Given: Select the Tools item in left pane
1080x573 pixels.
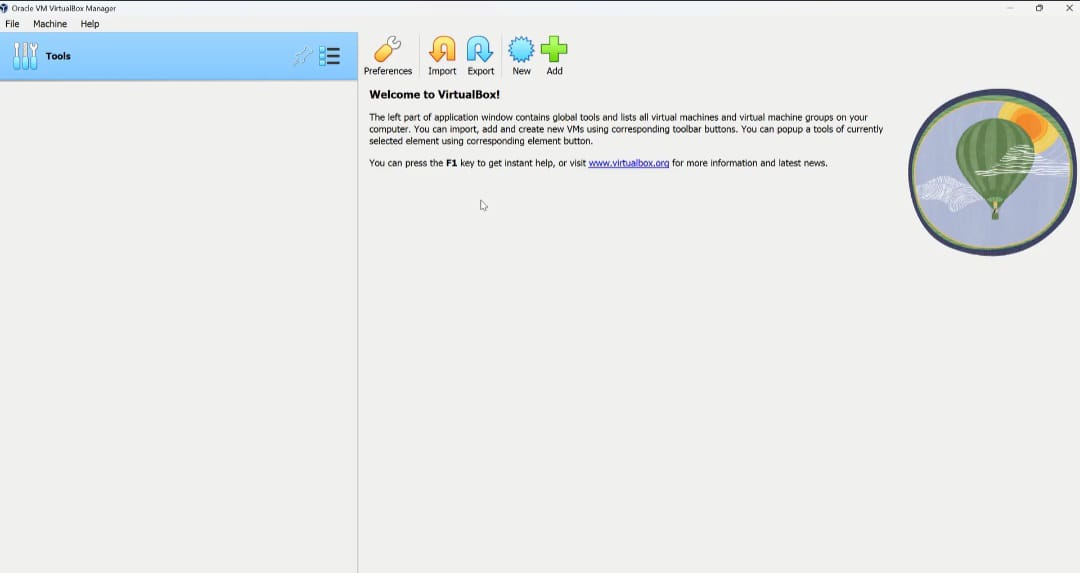Looking at the screenshot, I should (x=178, y=56).
